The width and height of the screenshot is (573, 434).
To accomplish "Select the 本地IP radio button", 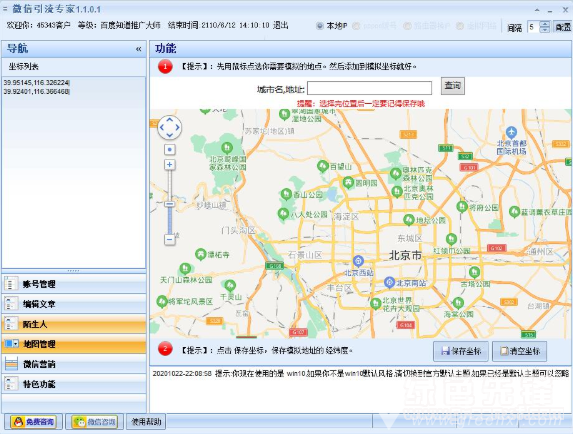I will point(320,26).
